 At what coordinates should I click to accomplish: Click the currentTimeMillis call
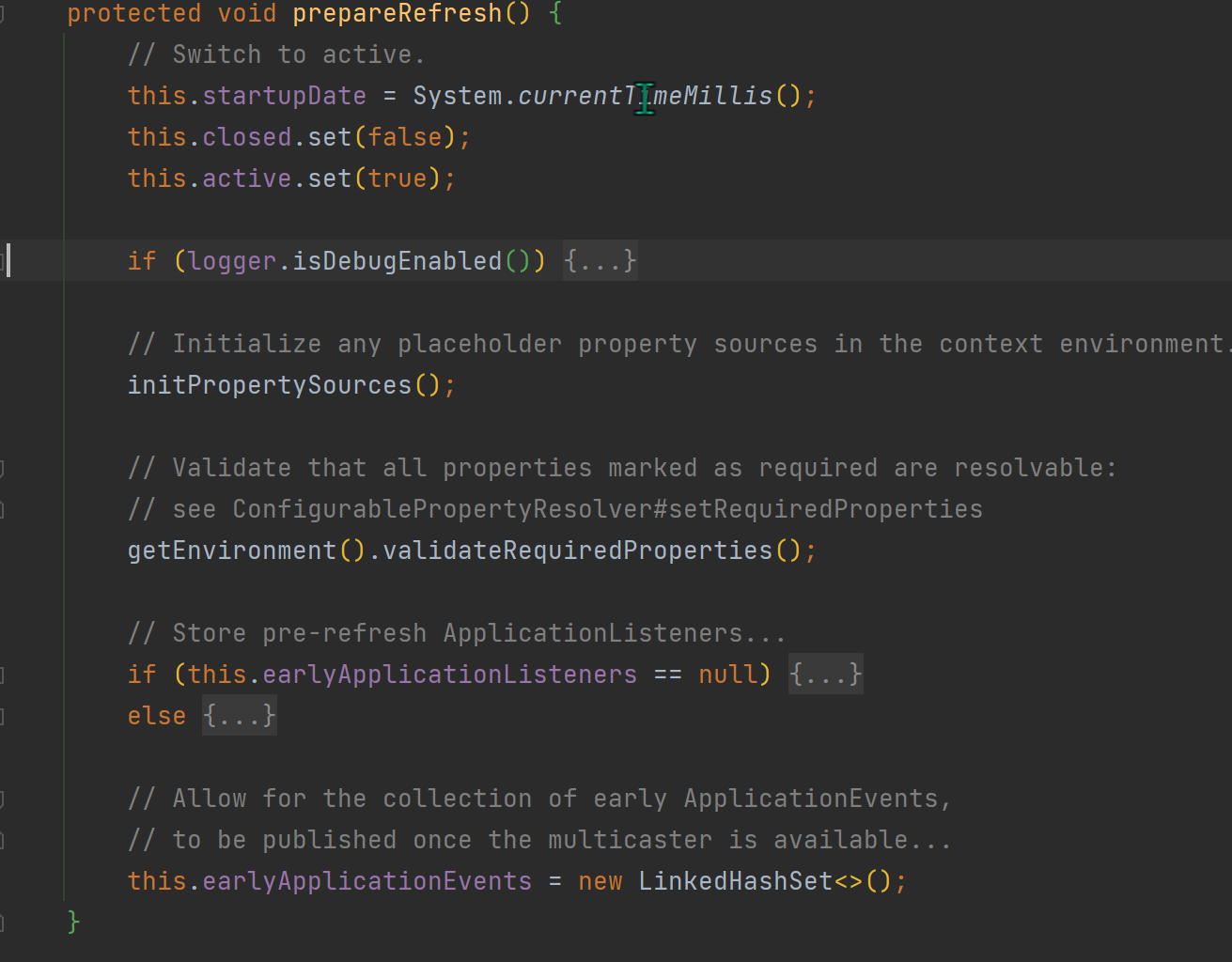pos(646,96)
